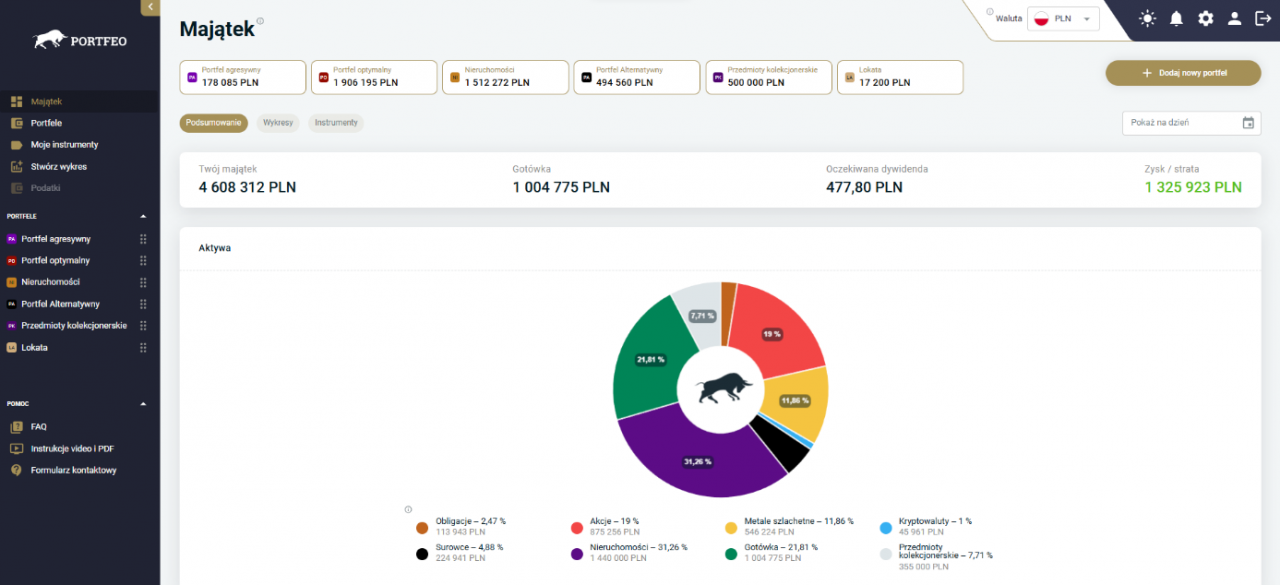Screen dimensions: 1280x585
Task: Toggle Akcje red legend swatch
Action: point(577,527)
